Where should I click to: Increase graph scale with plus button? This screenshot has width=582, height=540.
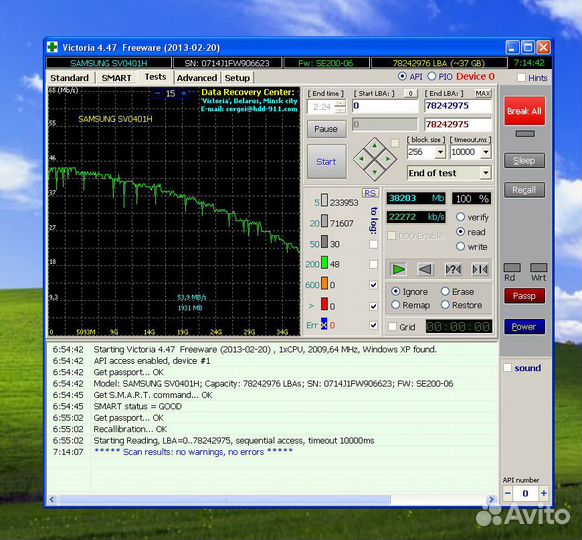(x=183, y=93)
